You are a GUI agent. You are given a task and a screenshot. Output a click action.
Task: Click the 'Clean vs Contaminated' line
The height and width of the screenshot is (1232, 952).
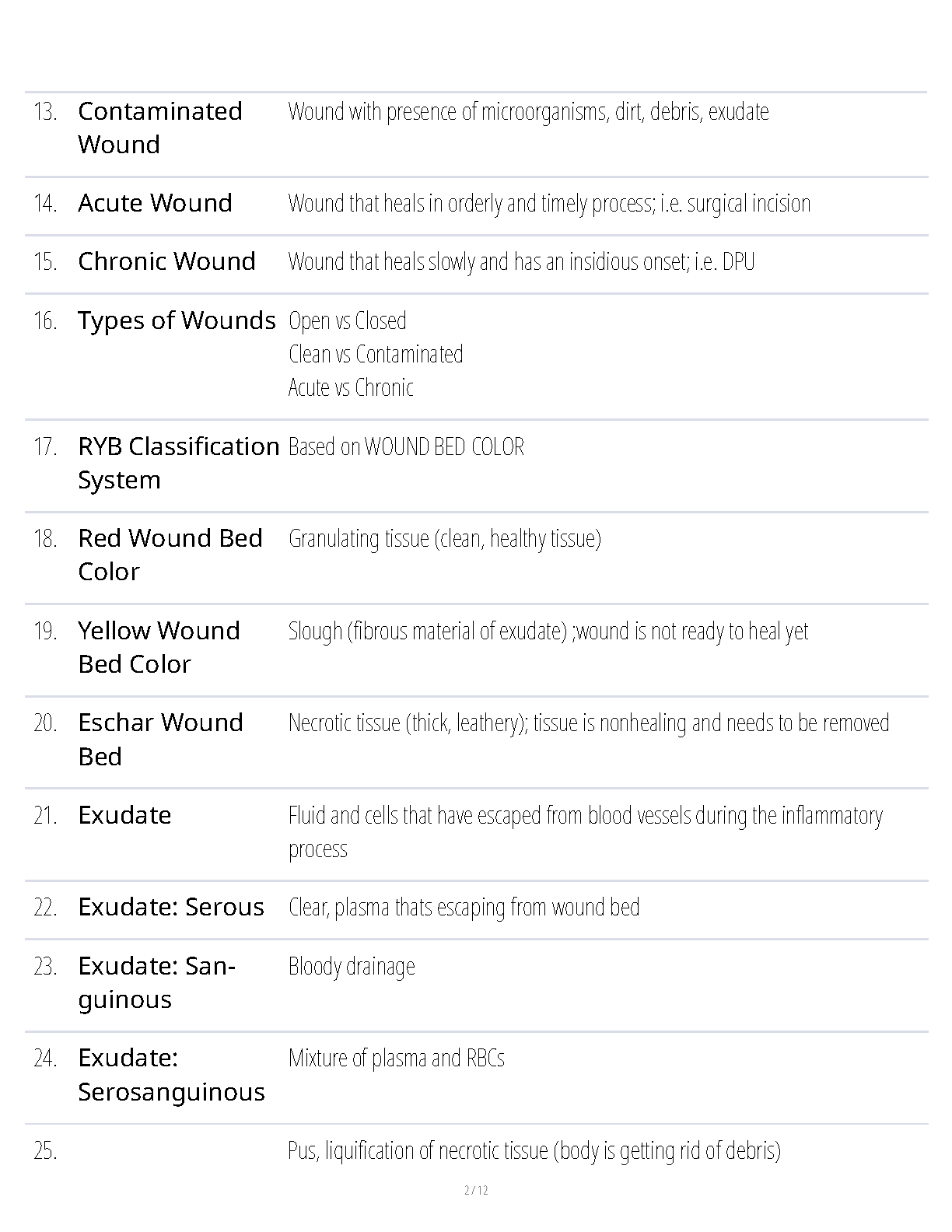[x=376, y=355]
